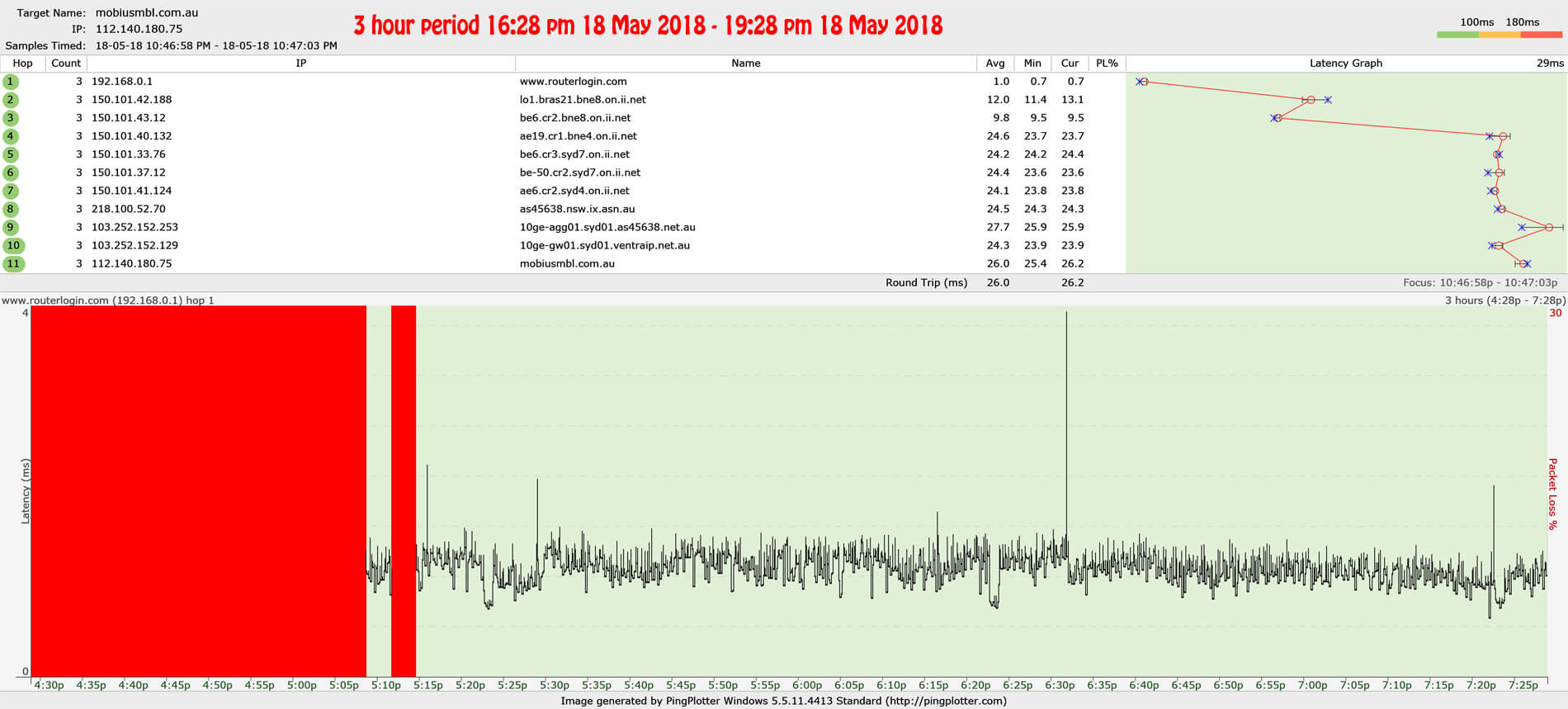Select the green hop 3 circle icon
1568x709 pixels.
[x=11, y=118]
